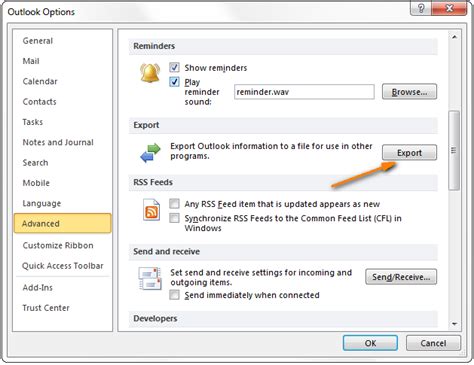Click the green and blue export arrows icon

click(x=150, y=152)
